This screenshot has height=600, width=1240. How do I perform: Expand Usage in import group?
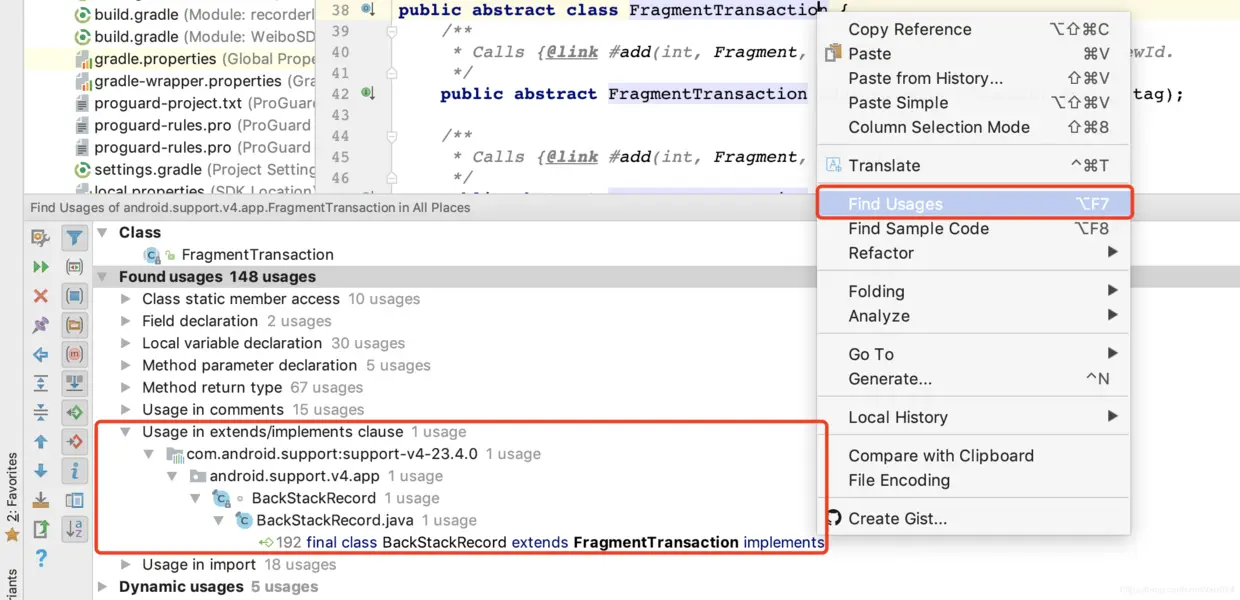(x=125, y=564)
